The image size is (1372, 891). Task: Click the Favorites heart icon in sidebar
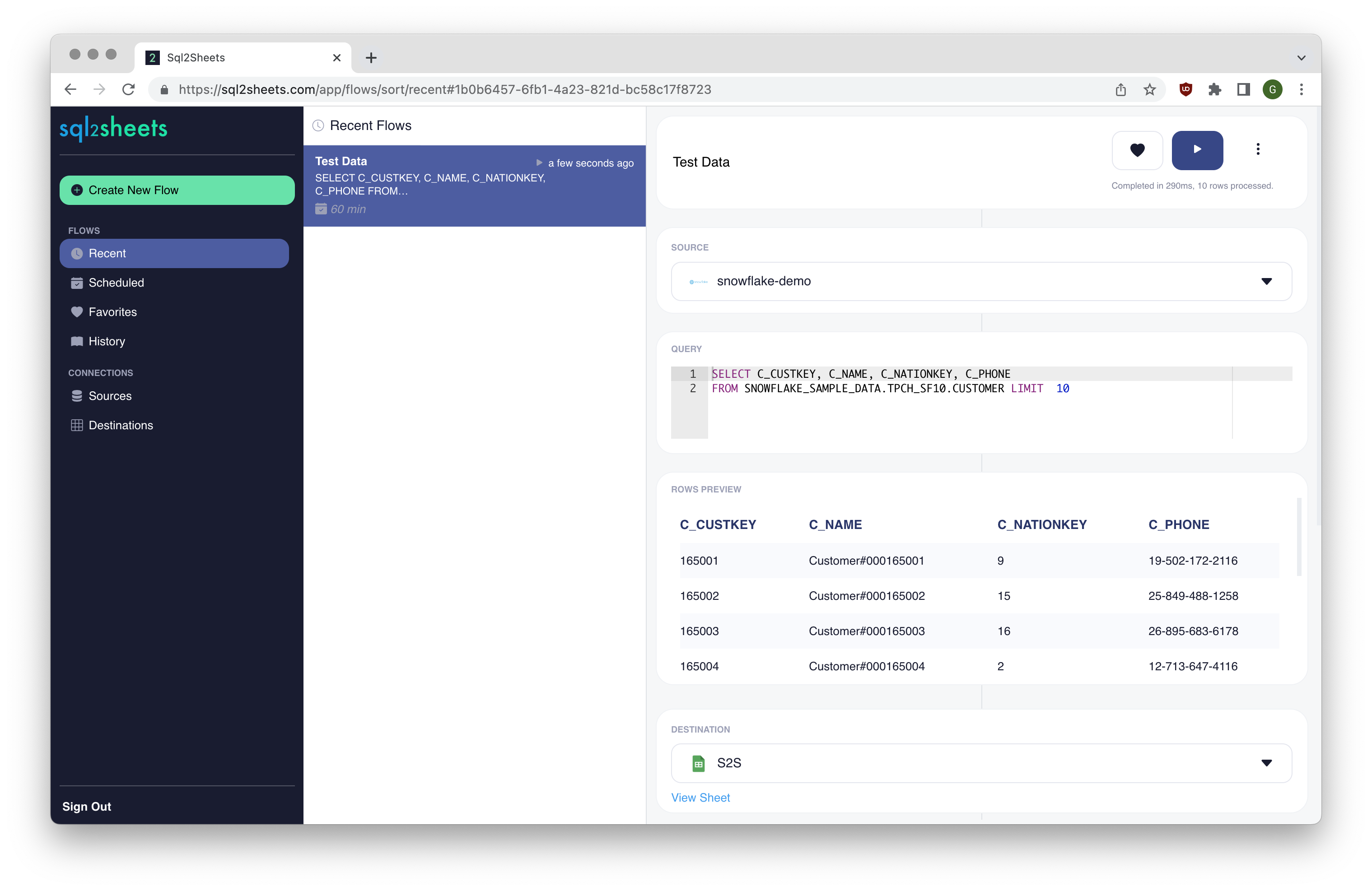click(77, 312)
